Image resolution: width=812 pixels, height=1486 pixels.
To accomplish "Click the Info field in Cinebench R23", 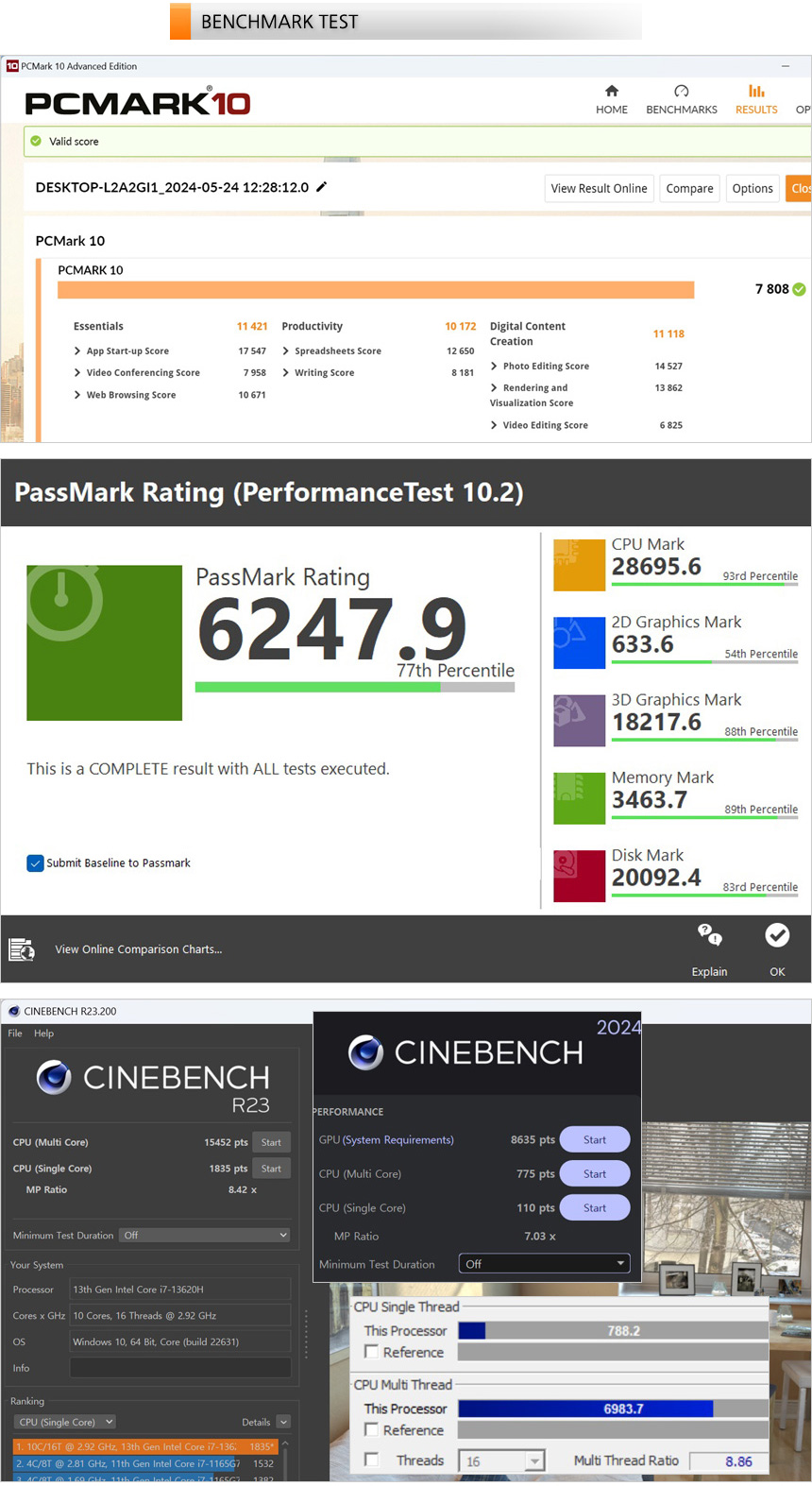I will tap(180, 1368).
